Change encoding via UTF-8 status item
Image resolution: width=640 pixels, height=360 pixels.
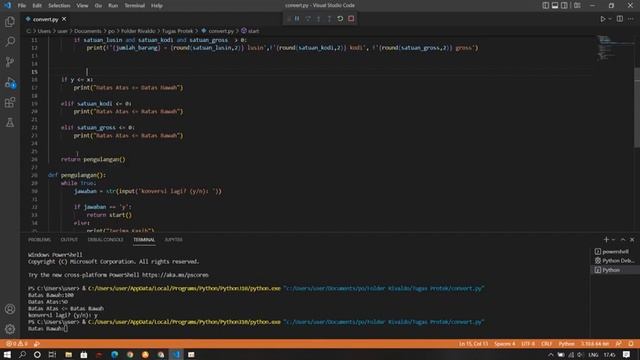(528, 344)
